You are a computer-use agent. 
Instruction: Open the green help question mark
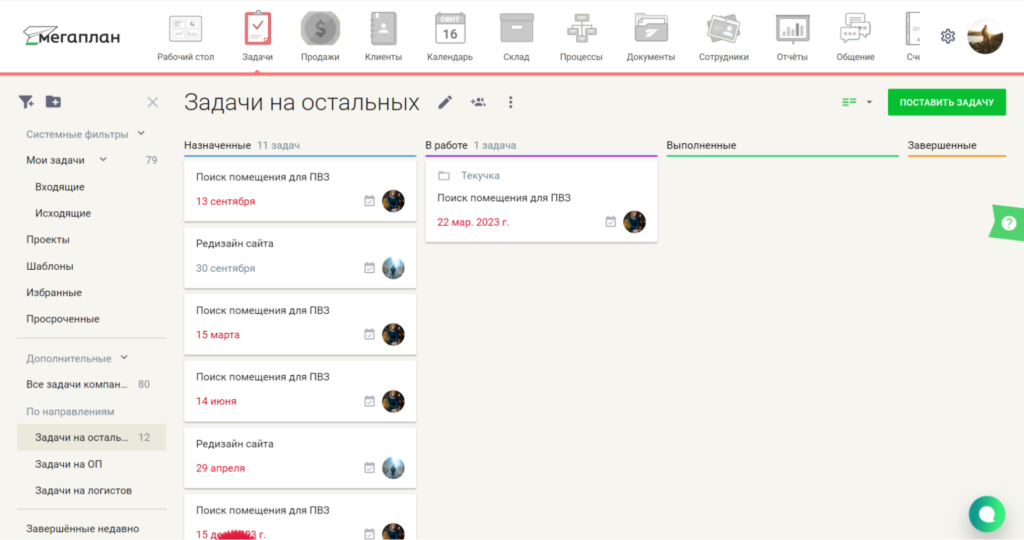pyautogui.click(x=1008, y=223)
